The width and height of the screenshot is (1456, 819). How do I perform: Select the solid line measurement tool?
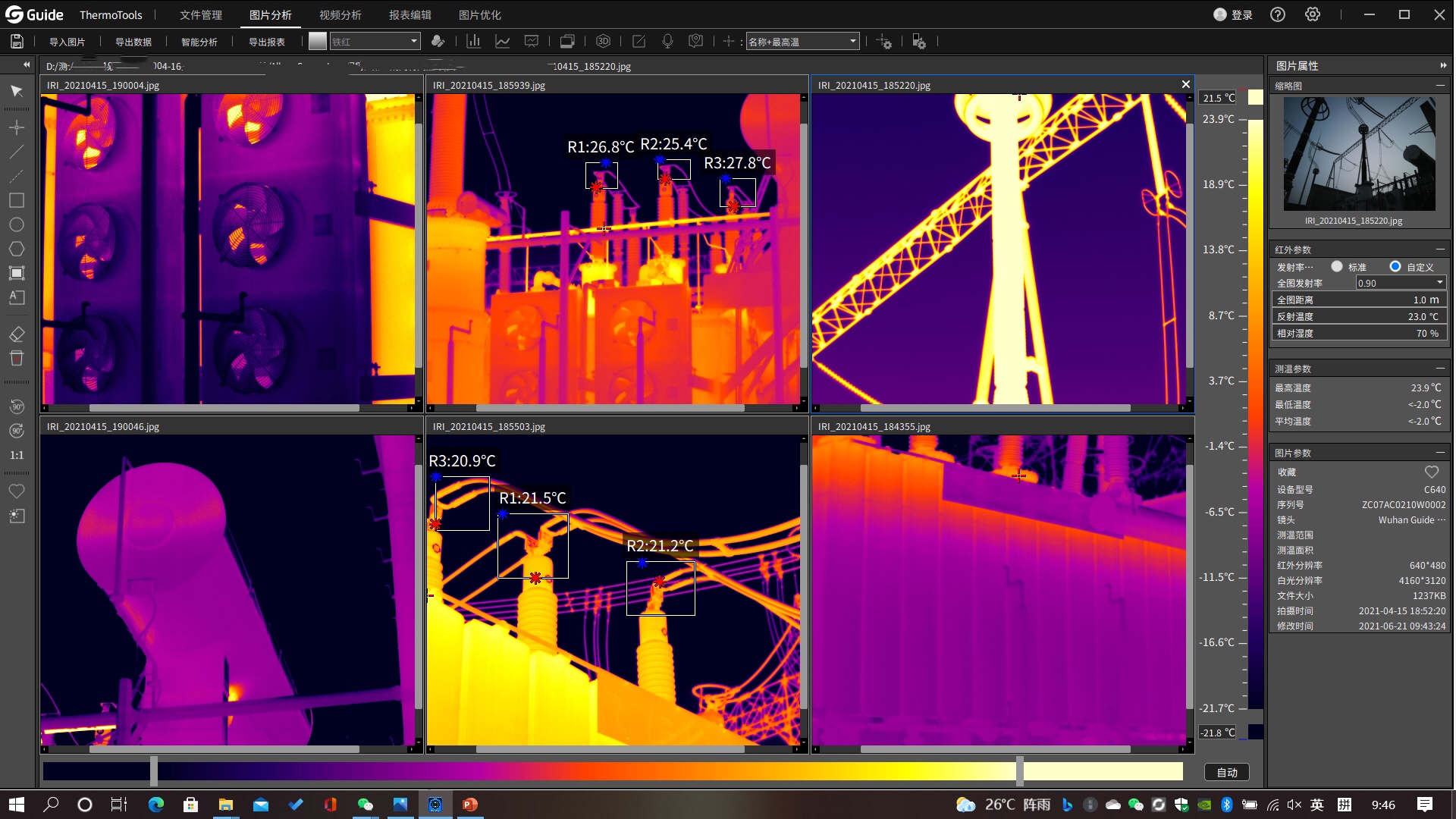click(x=17, y=152)
